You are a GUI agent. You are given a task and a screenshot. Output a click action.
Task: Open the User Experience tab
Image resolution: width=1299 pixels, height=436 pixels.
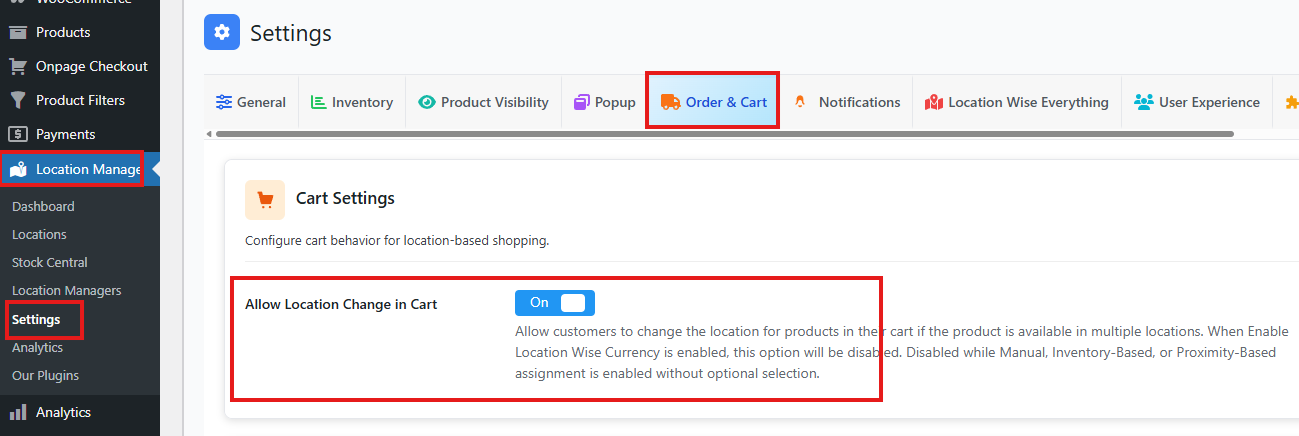coord(1197,102)
